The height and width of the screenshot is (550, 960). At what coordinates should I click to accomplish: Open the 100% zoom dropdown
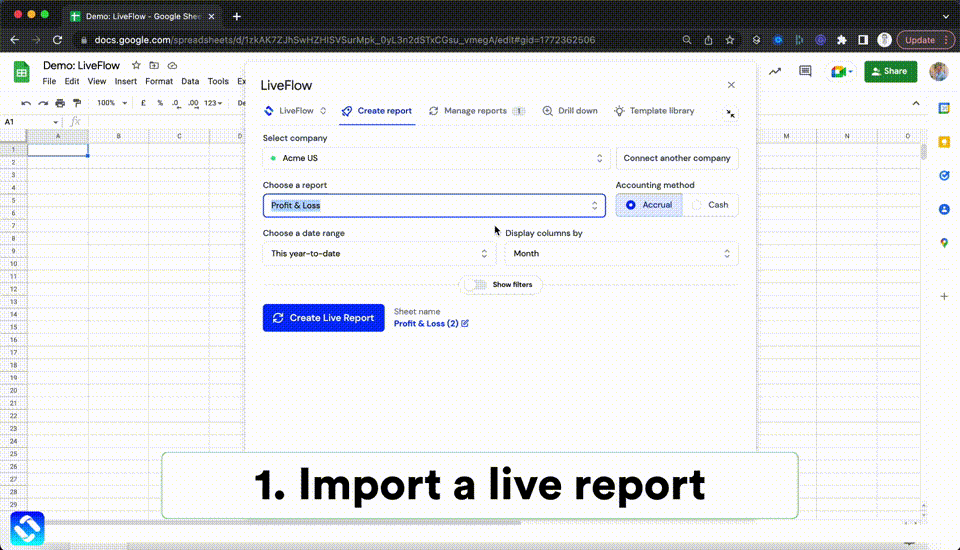coord(112,103)
